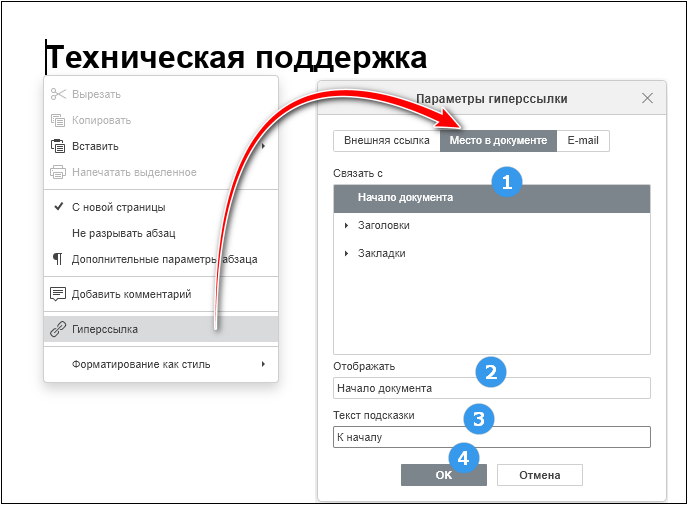Click the paragraph pilcrow icon
Image resolution: width=689 pixels, height=505 pixels.
[58, 259]
